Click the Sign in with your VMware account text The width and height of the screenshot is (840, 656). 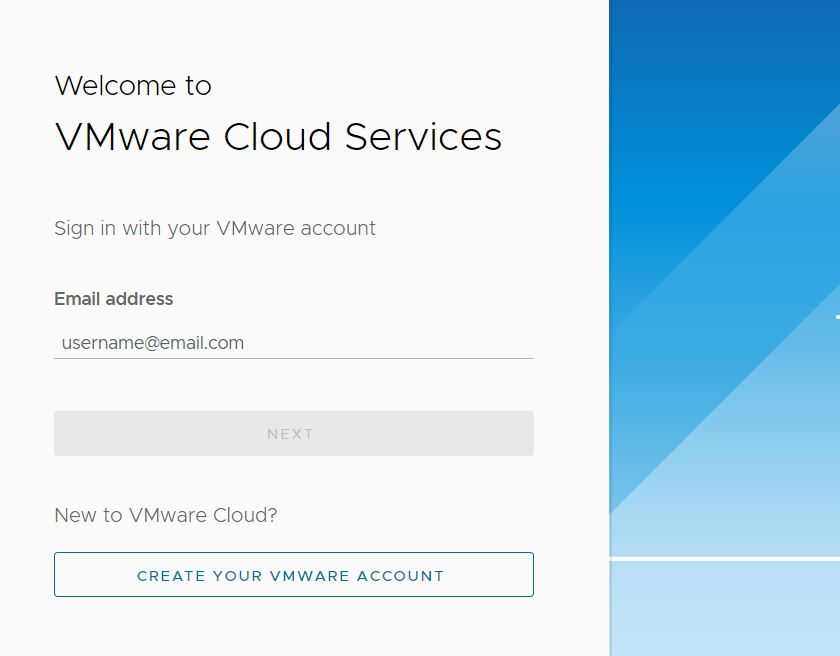pyautogui.click(x=214, y=228)
